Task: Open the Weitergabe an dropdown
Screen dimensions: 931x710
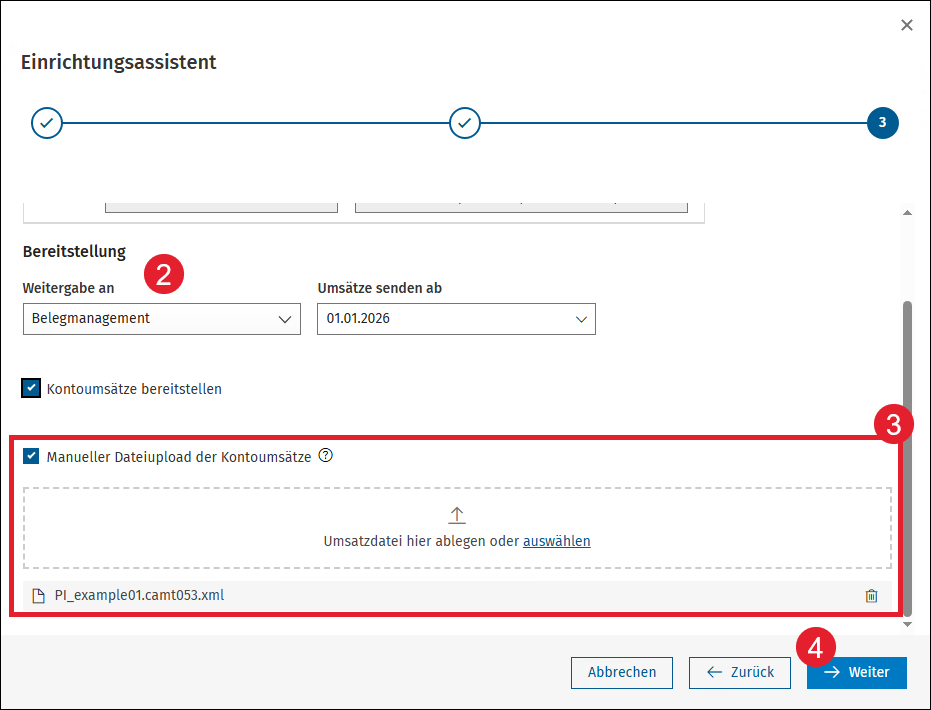Action: [x=162, y=319]
